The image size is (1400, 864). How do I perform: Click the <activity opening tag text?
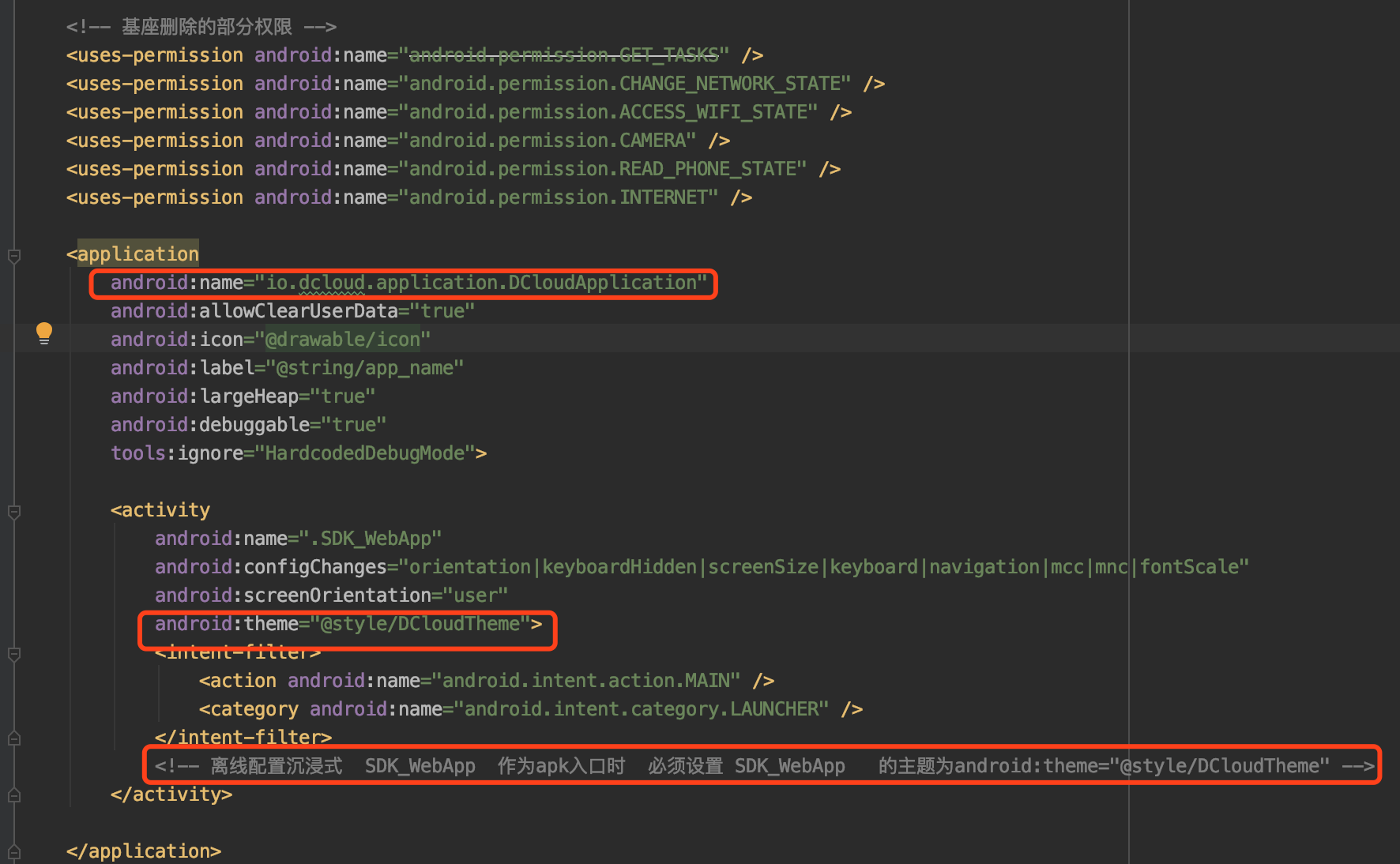pos(160,510)
